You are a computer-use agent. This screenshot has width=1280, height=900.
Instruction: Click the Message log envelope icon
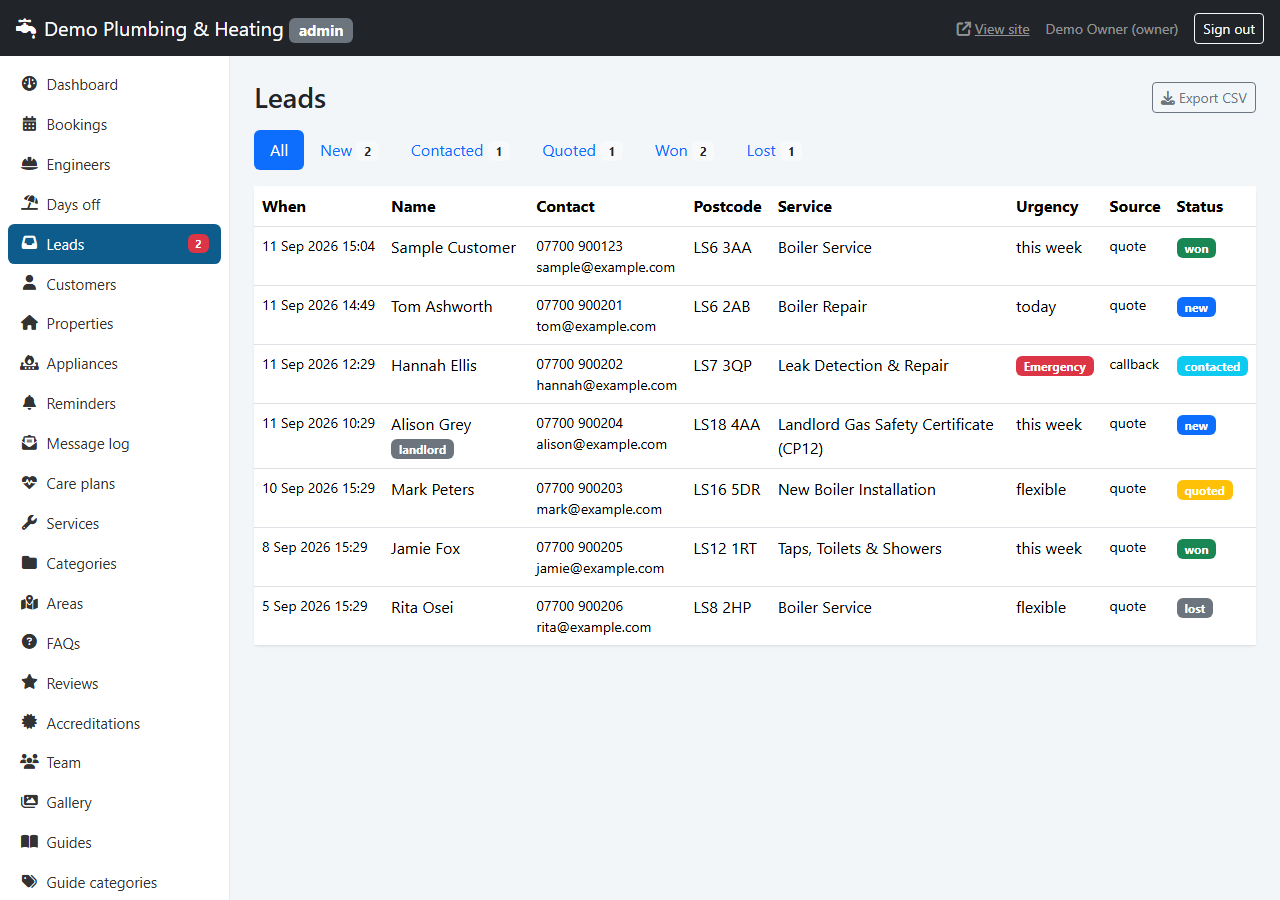pos(29,443)
